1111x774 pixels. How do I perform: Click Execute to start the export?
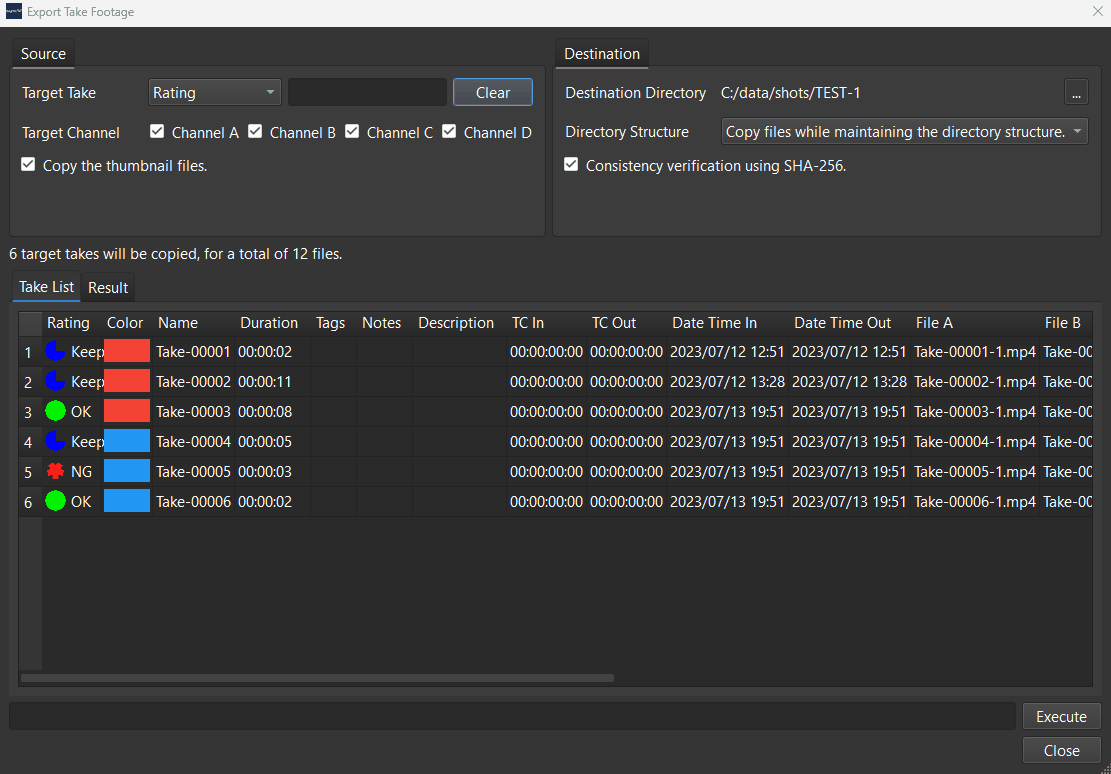(x=1061, y=716)
